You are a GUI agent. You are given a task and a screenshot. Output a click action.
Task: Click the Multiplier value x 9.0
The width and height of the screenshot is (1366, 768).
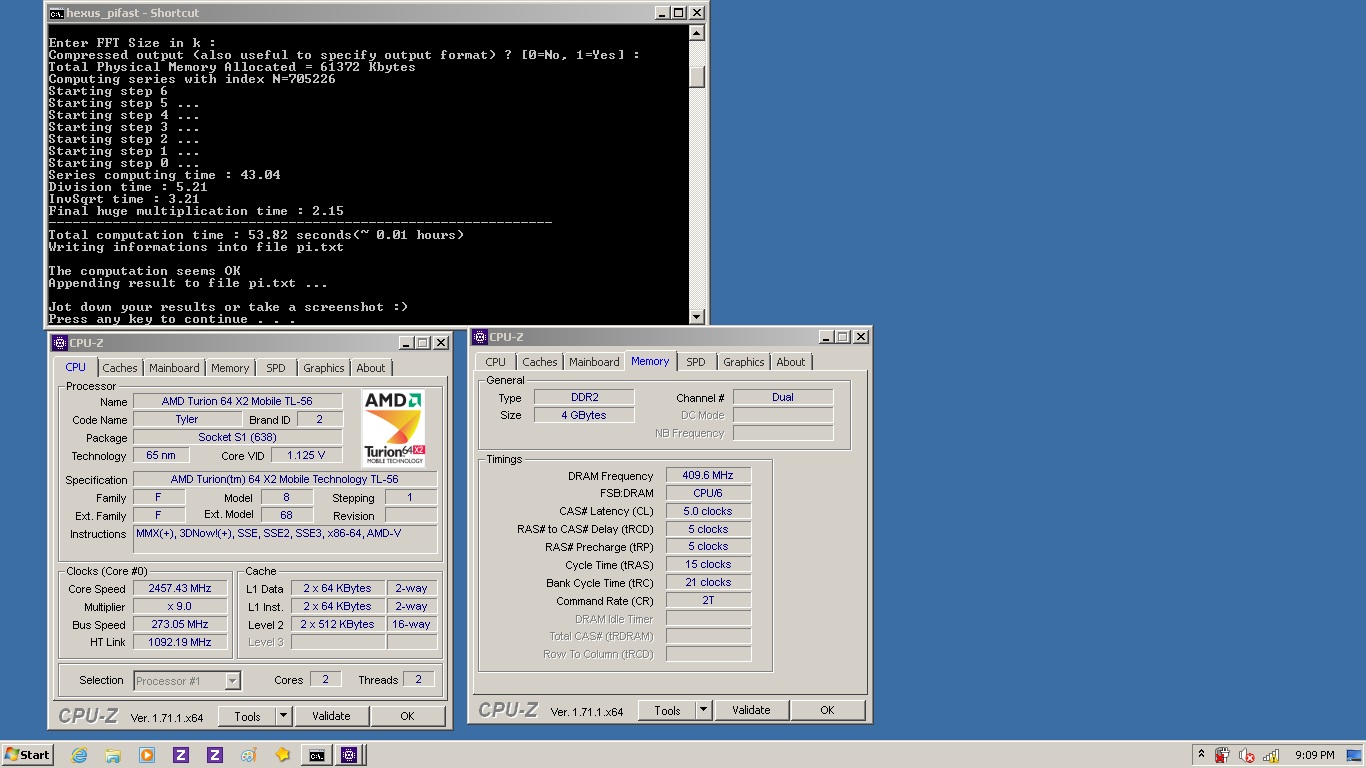180,607
